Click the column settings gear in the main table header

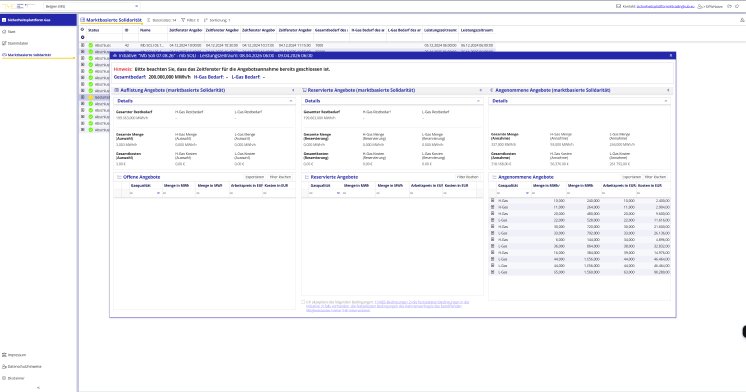coord(82,30)
